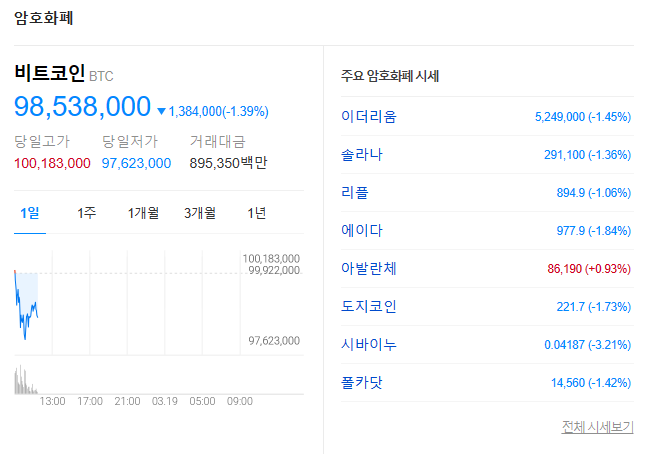
Task: Click the 이더리움 price 5,249,000 (-1.45%)
Action: (583, 117)
